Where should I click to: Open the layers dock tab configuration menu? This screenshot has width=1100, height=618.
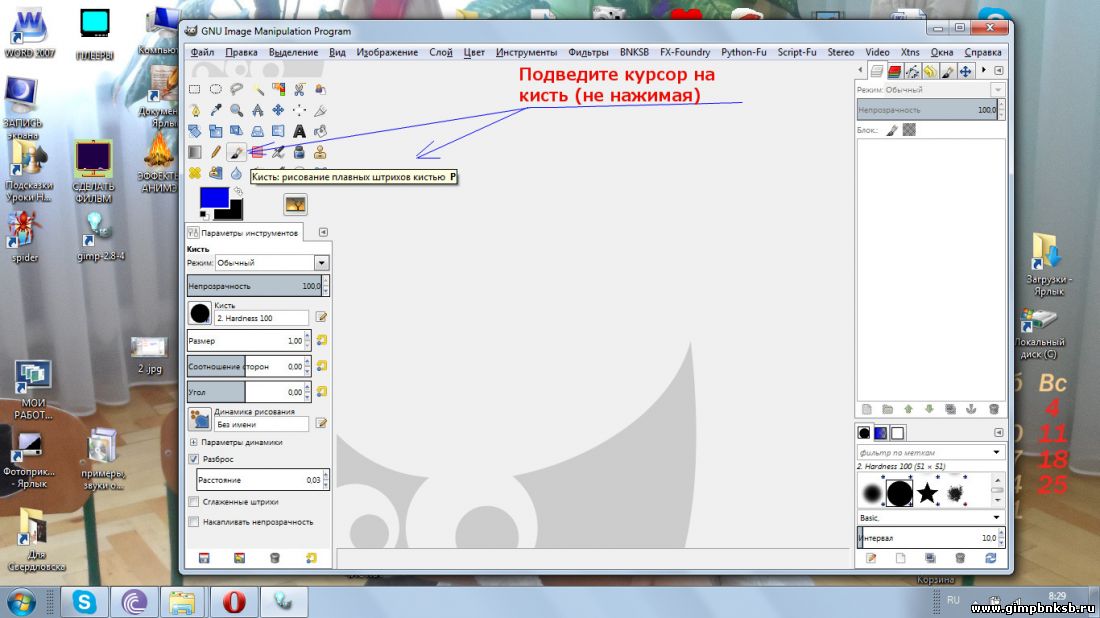tap(999, 70)
